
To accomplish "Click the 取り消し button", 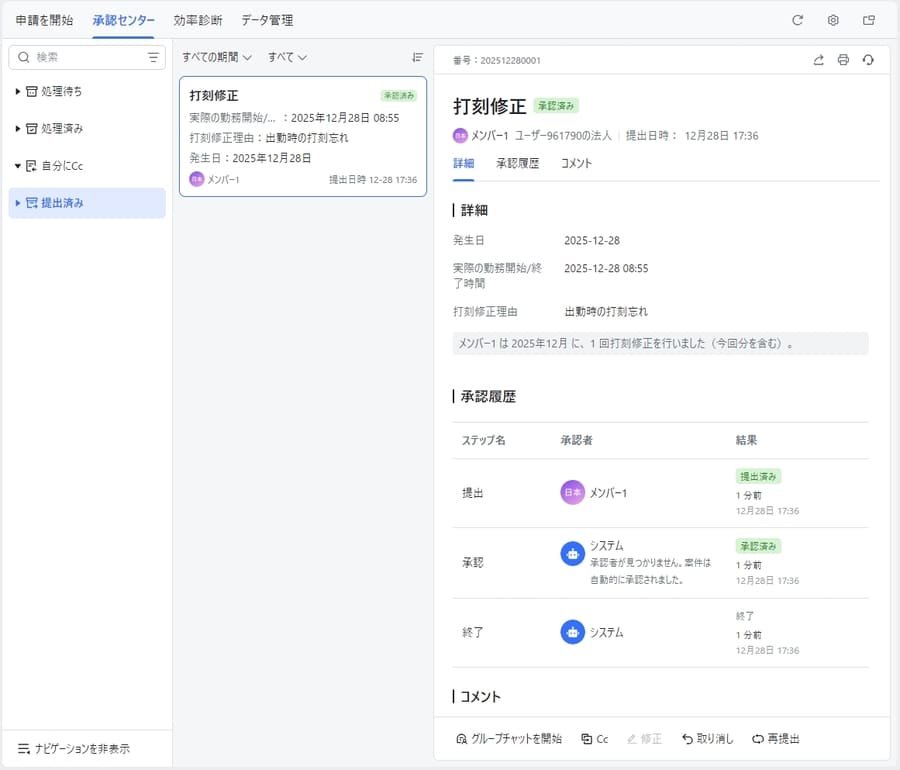I will click(707, 739).
